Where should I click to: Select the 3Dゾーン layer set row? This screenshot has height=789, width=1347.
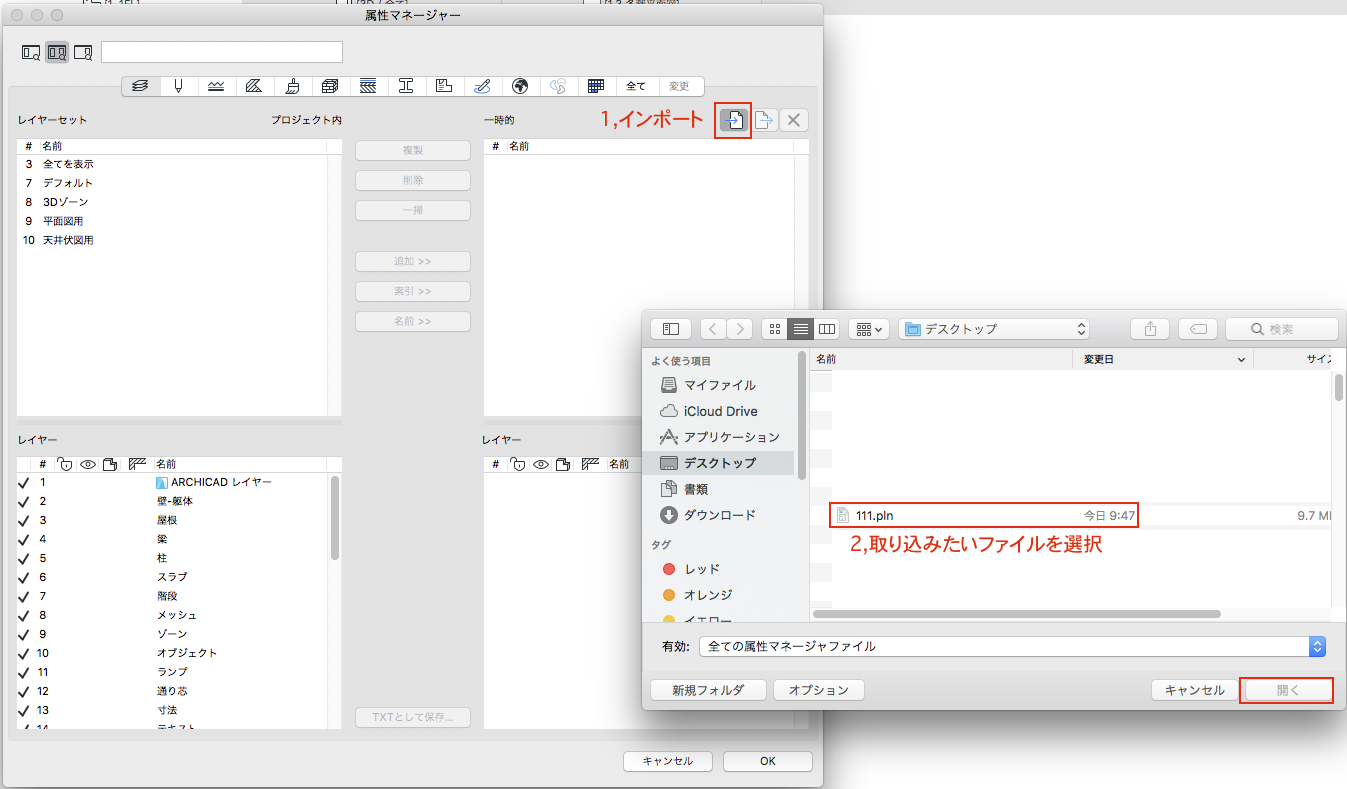pos(172,202)
